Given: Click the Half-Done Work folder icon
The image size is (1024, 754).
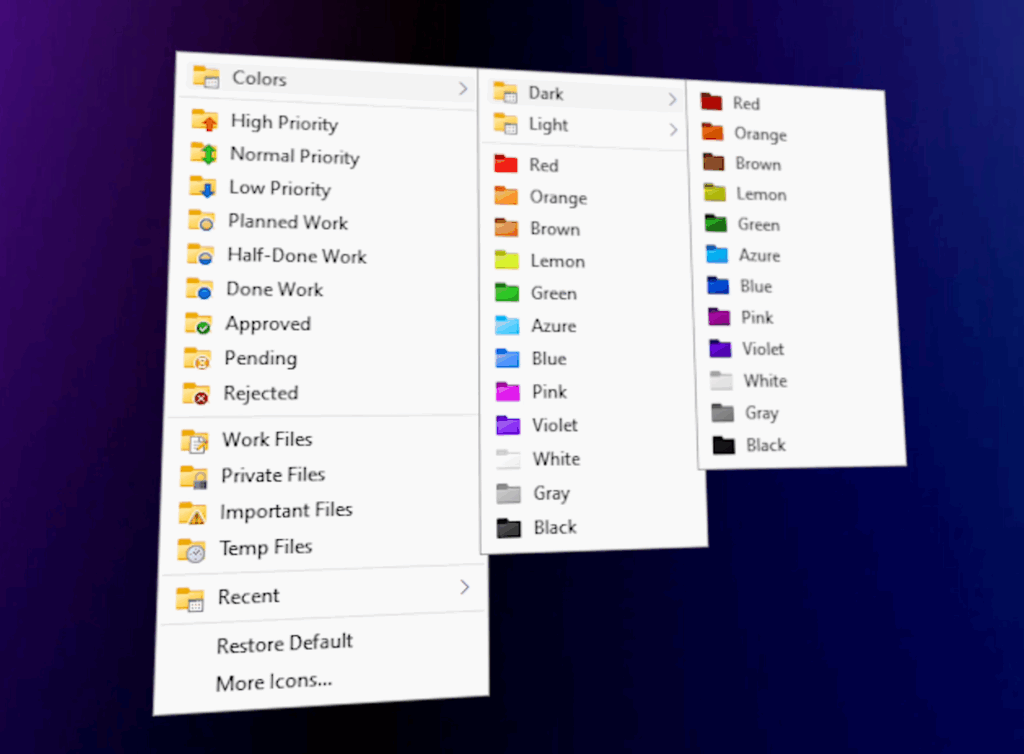Looking at the screenshot, I should point(200,255).
